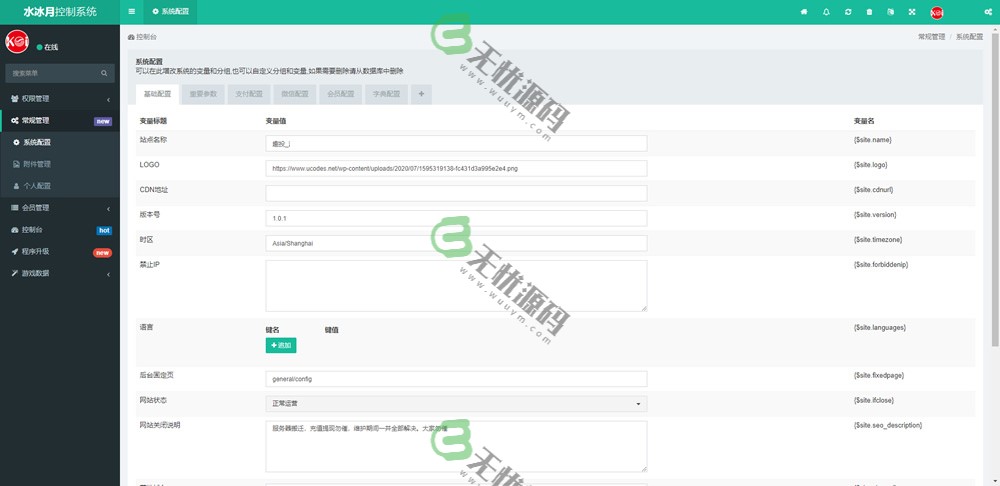Enter fullscreen with the expand icon

911,12
